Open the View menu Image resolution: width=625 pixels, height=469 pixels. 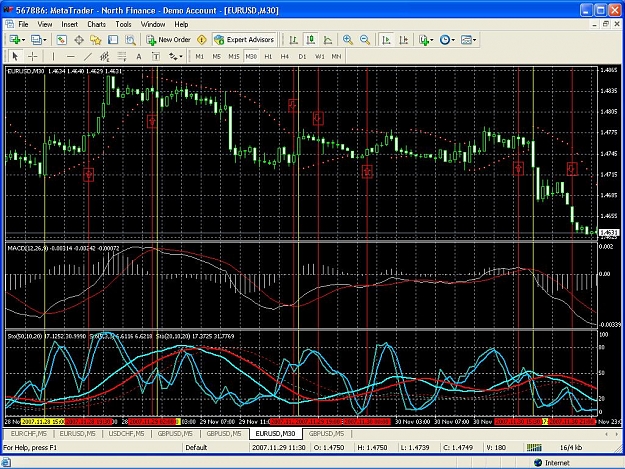(45, 24)
